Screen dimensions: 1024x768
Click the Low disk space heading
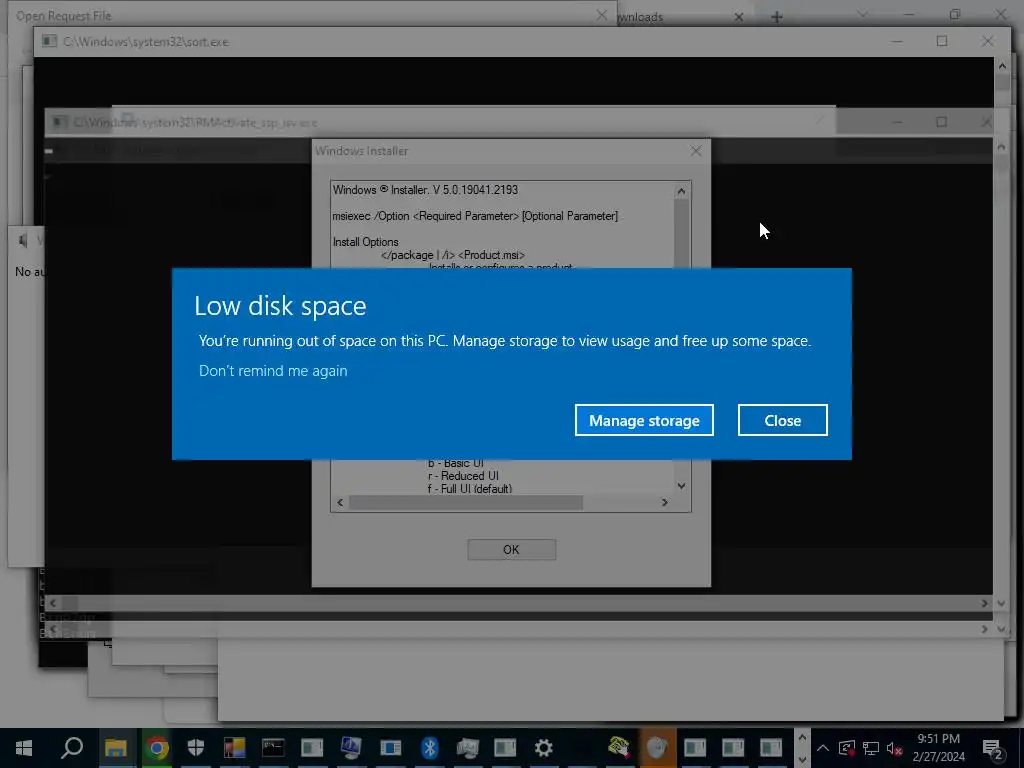[x=280, y=306]
